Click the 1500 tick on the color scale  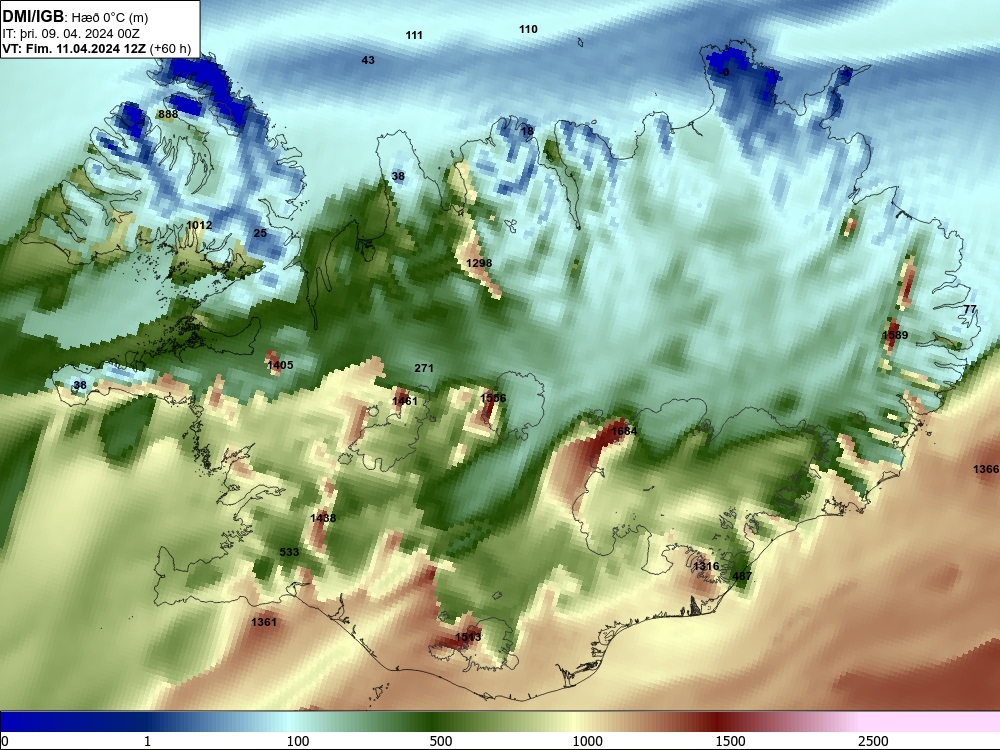730,741
